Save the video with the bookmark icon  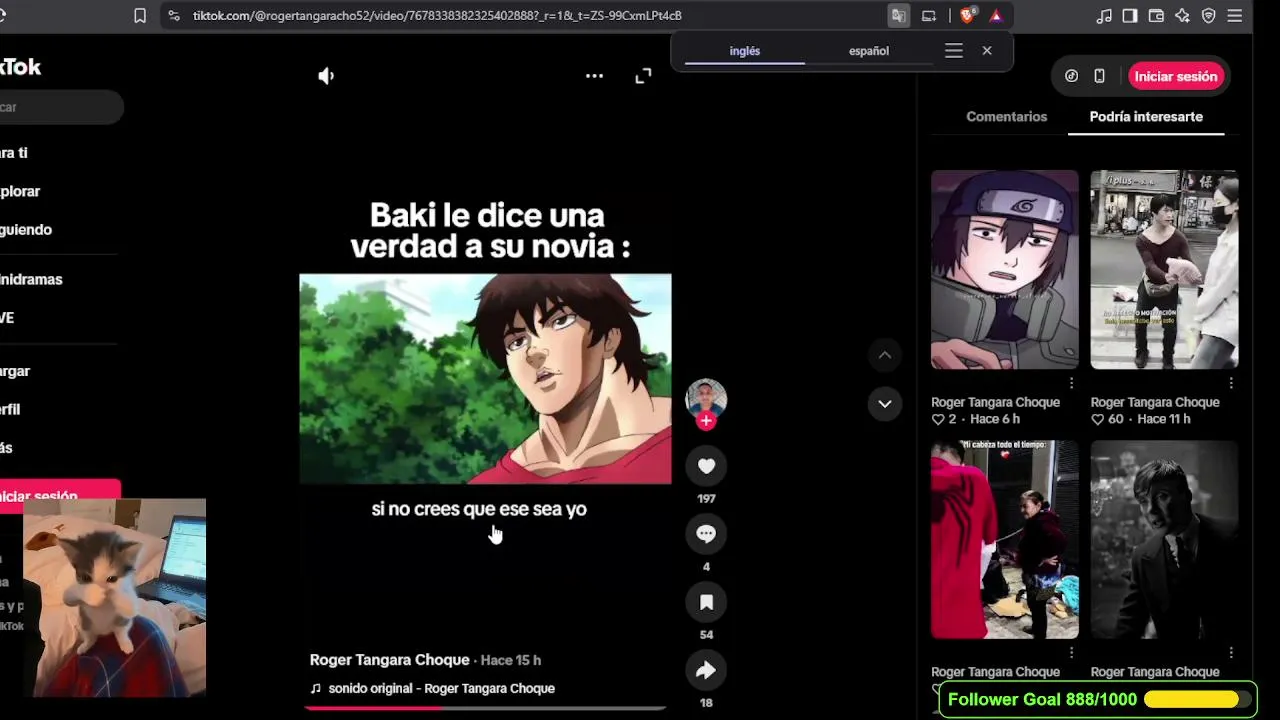pyautogui.click(x=706, y=602)
